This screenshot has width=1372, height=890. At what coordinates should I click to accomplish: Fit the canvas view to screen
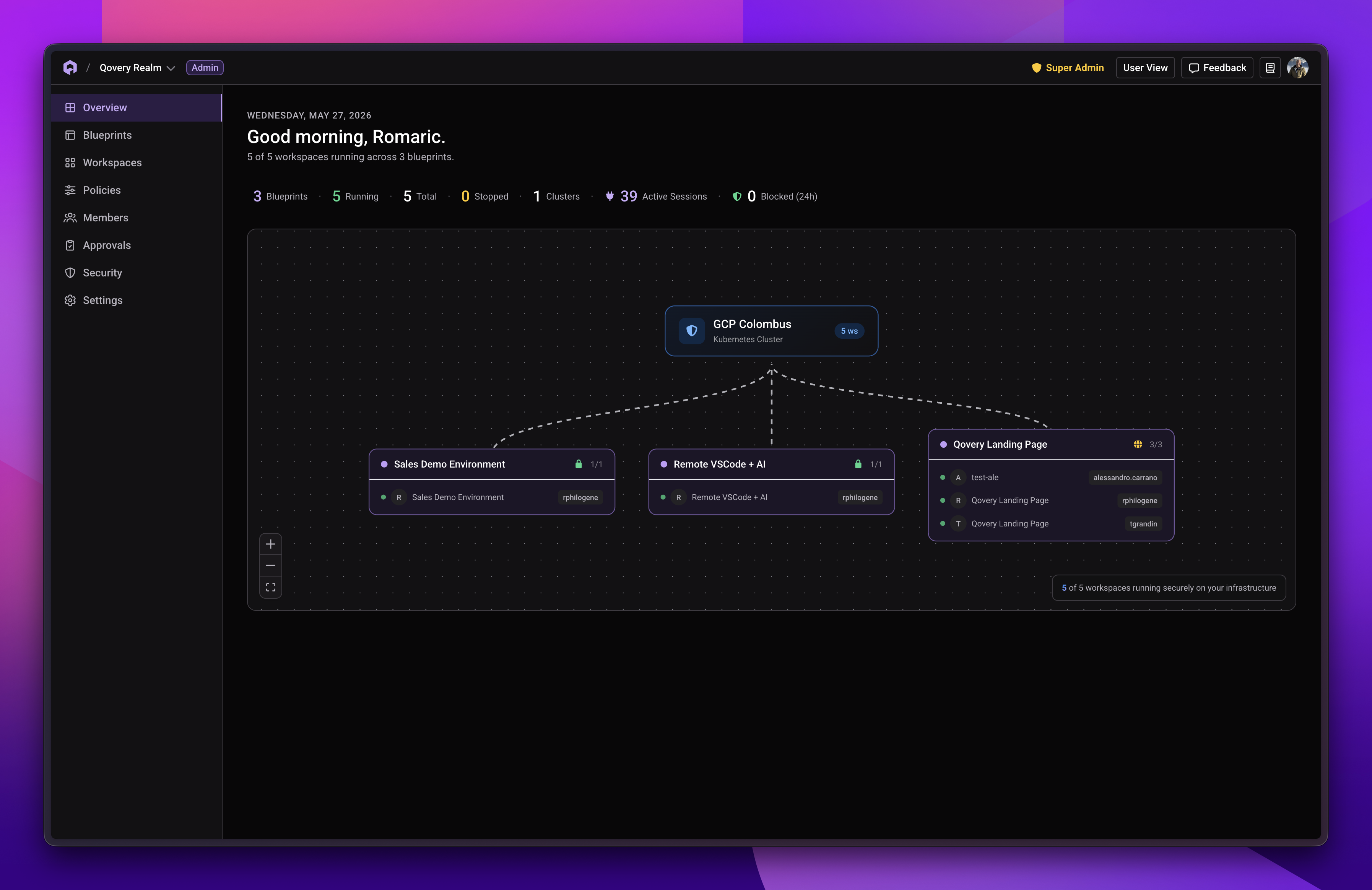pyautogui.click(x=270, y=587)
